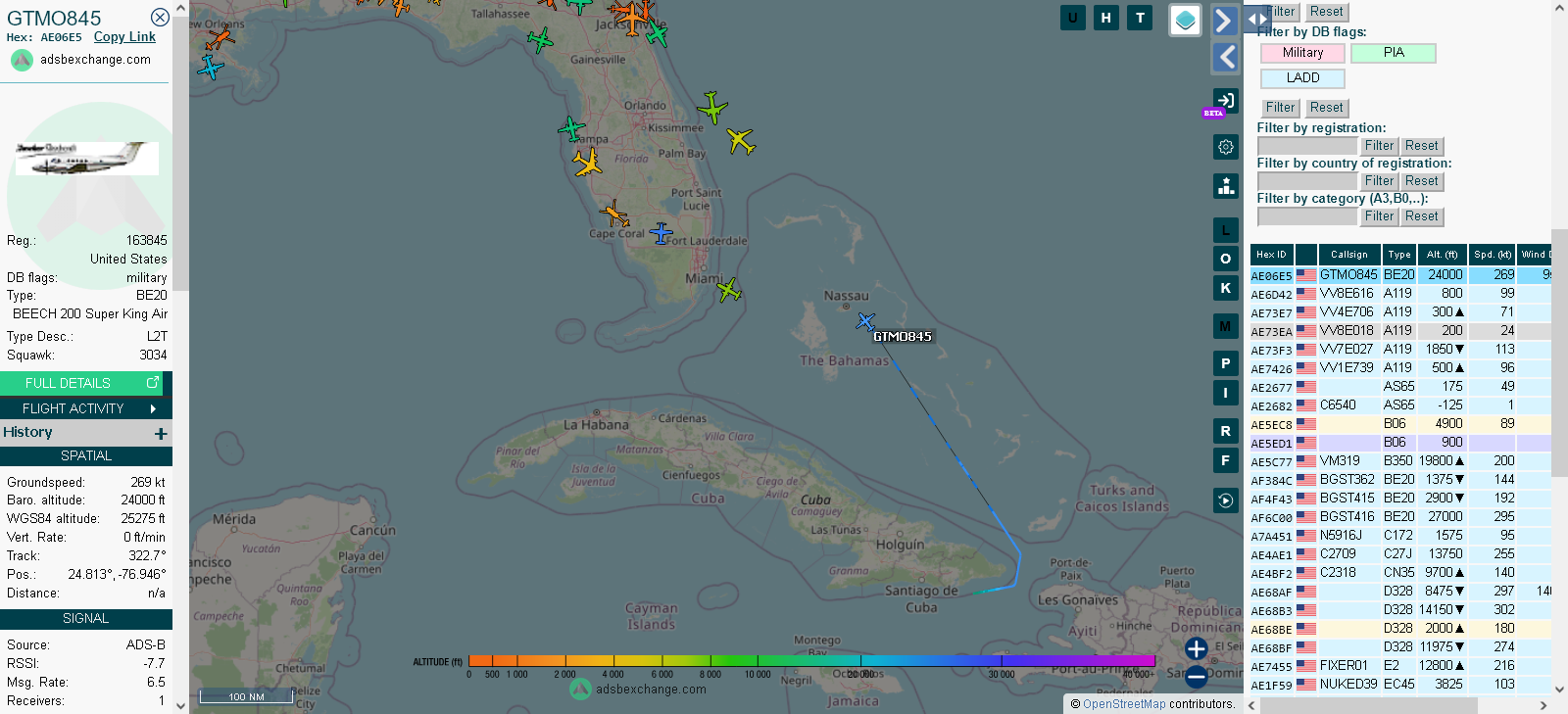Toggle the P map button
This screenshot has width=1568, height=714.
pos(1225,363)
